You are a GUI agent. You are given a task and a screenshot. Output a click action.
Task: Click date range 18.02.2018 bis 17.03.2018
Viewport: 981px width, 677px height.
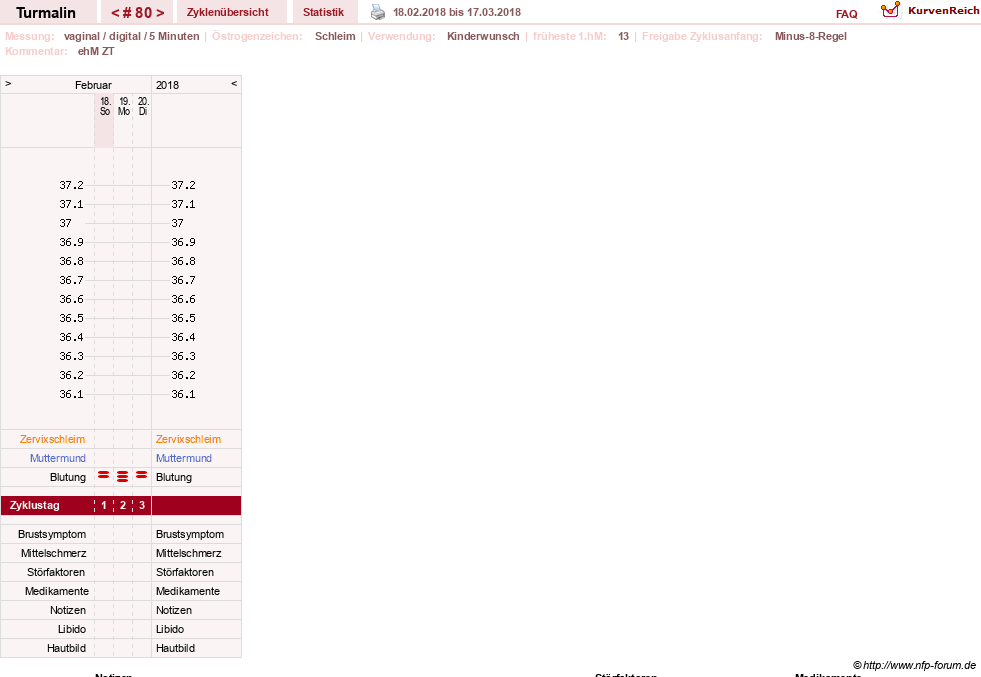pyautogui.click(x=457, y=12)
